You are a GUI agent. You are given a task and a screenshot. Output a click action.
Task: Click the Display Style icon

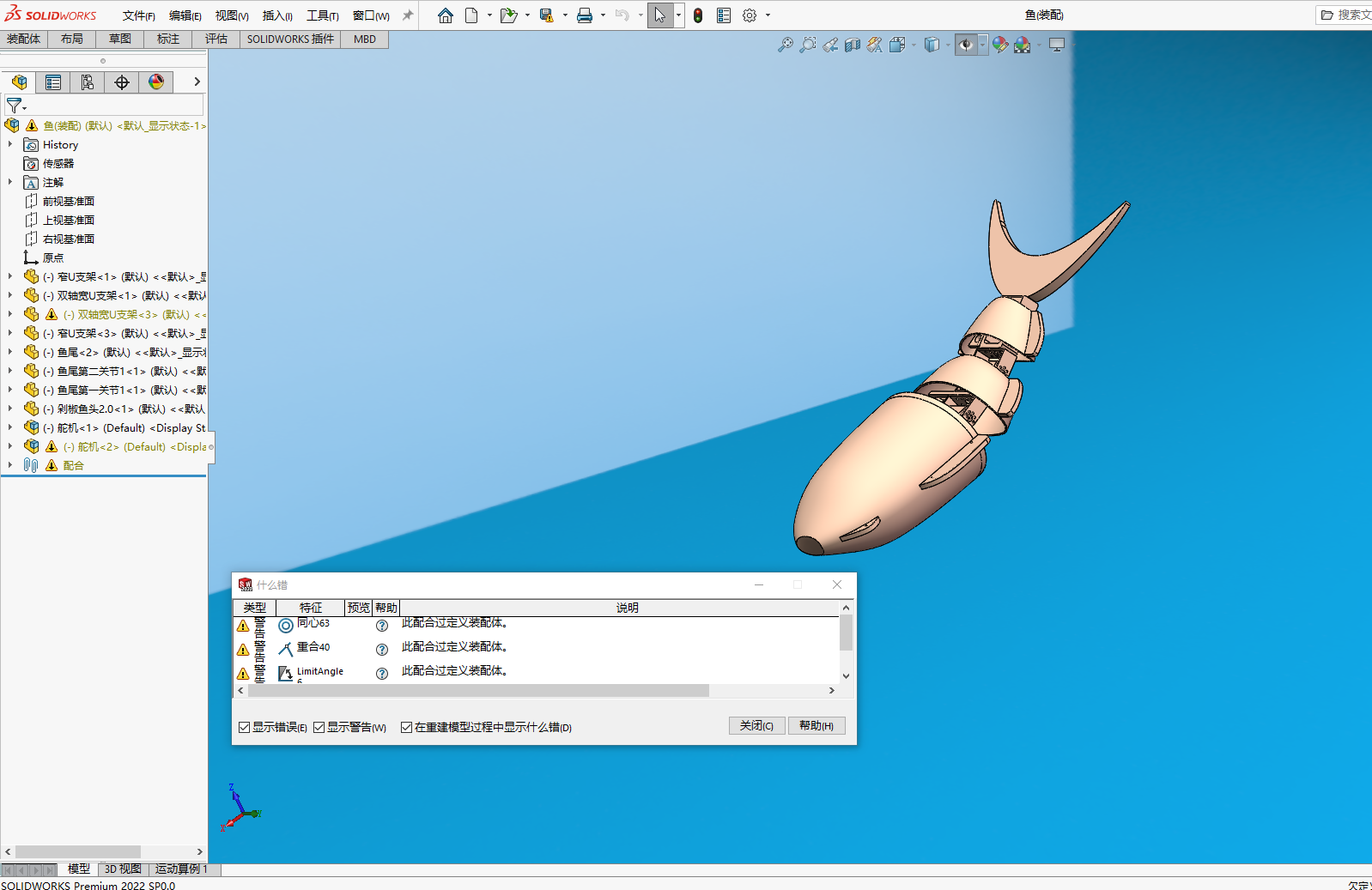(x=932, y=45)
